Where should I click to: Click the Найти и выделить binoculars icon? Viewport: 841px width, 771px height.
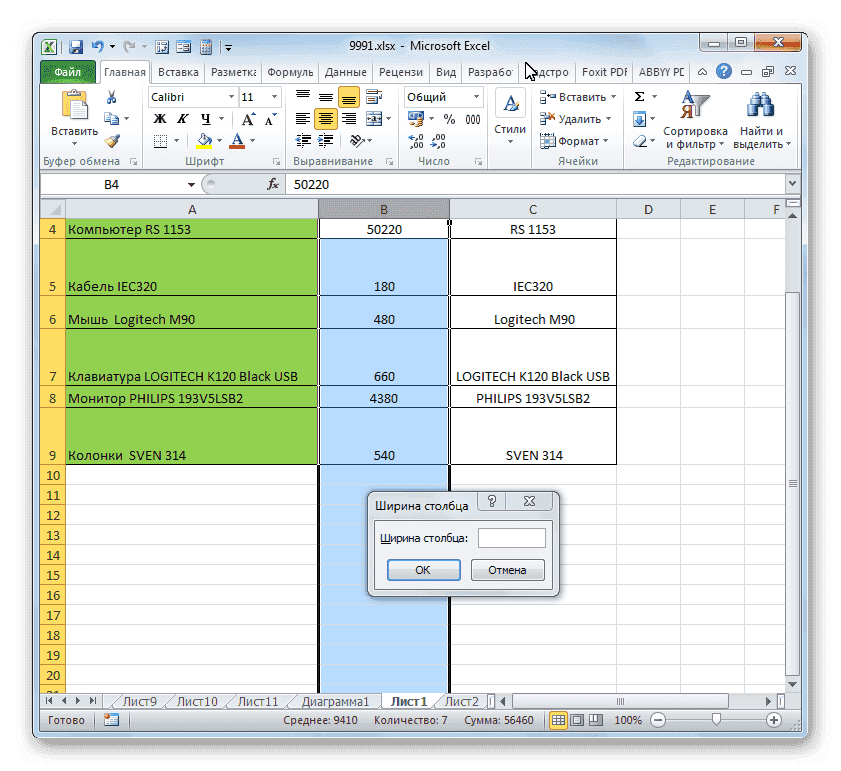(758, 104)
